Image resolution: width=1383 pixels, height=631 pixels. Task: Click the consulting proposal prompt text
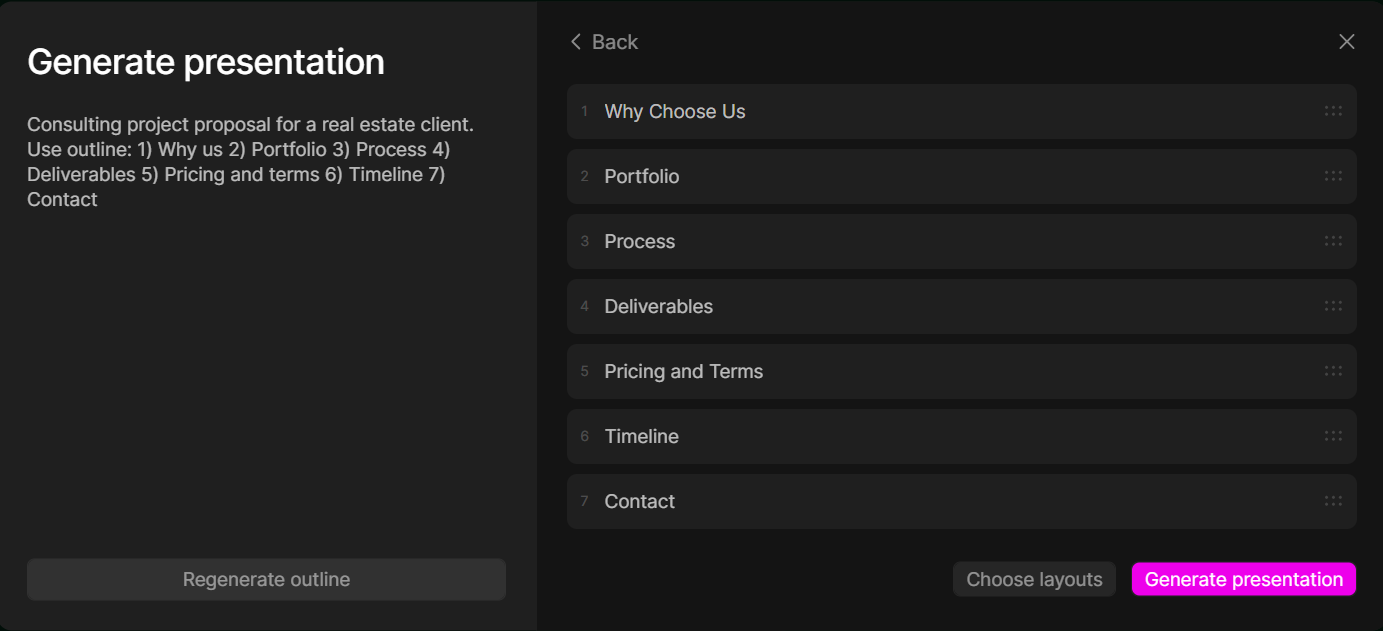[x=250, y=162]
